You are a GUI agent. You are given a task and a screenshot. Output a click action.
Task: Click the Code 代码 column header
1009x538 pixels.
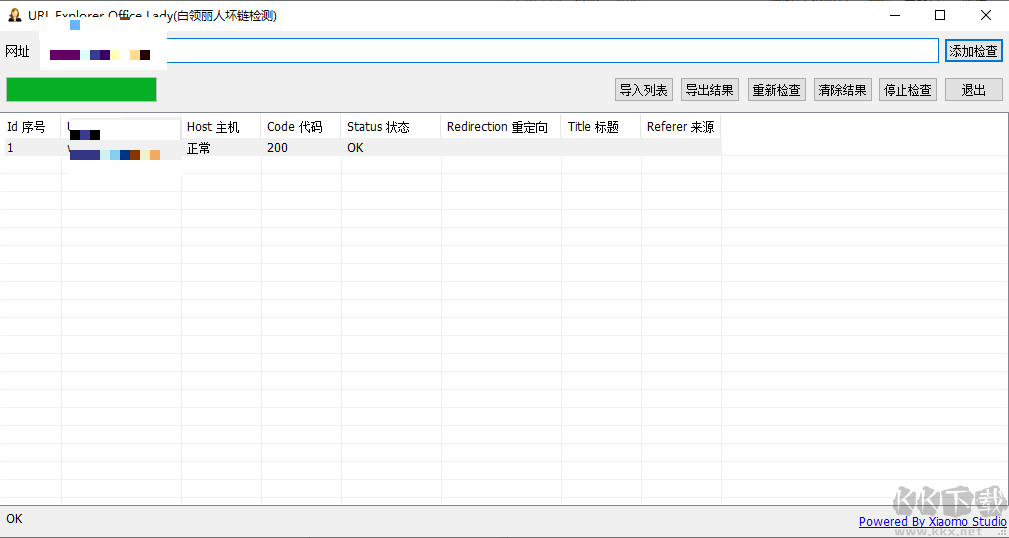pyautogui.click(x=300, y=127)
